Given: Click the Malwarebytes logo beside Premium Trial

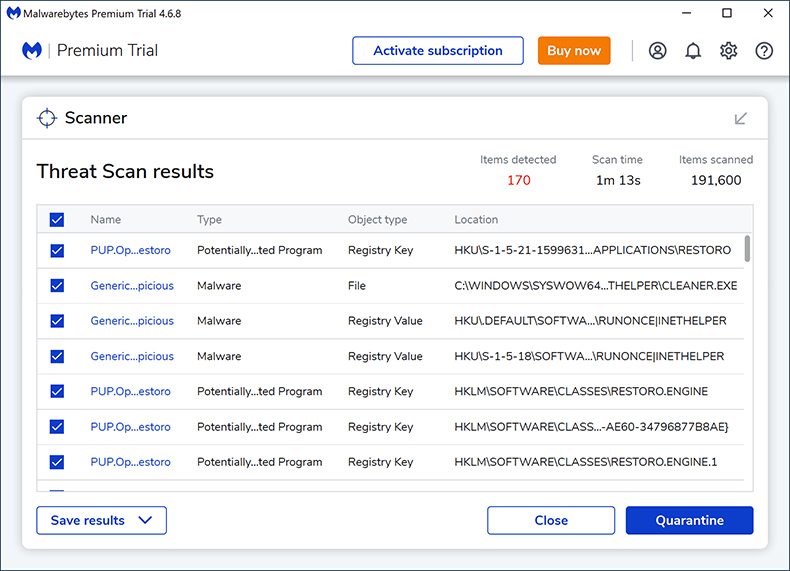Looking at the screenshot, I should click(32, 50).
